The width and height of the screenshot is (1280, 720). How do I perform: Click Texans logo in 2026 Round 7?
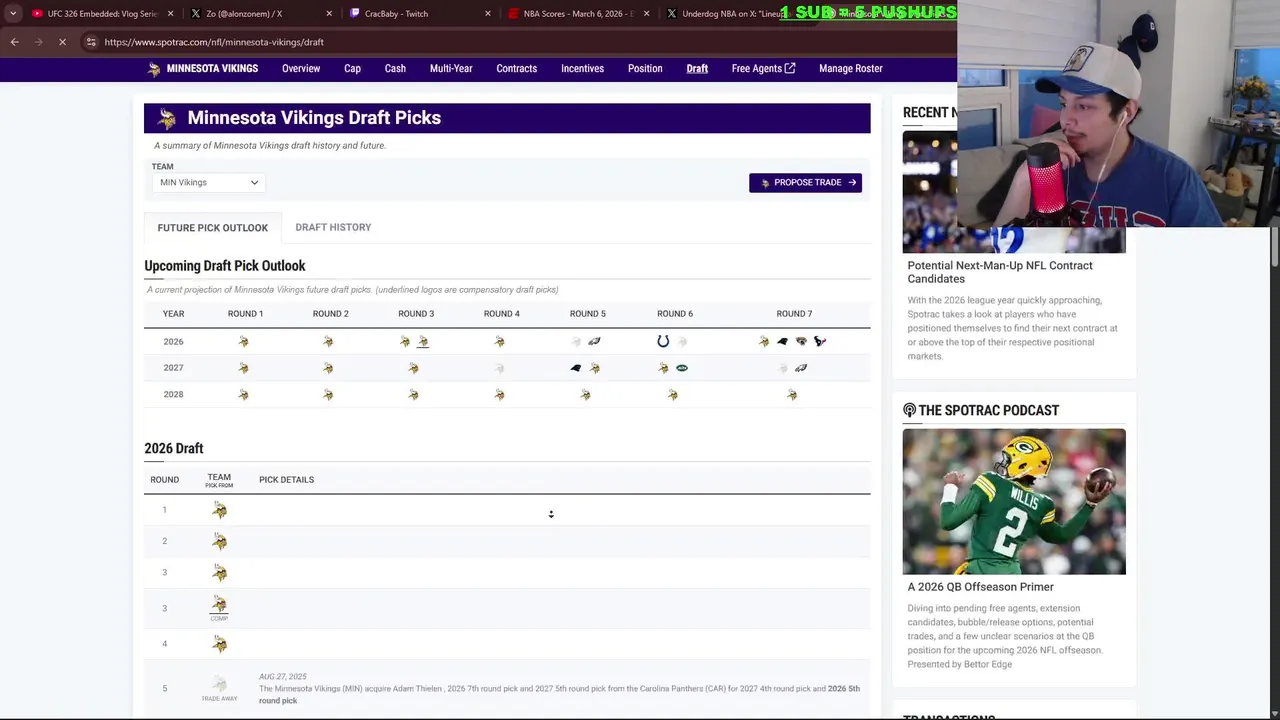[x=819, y=342]
